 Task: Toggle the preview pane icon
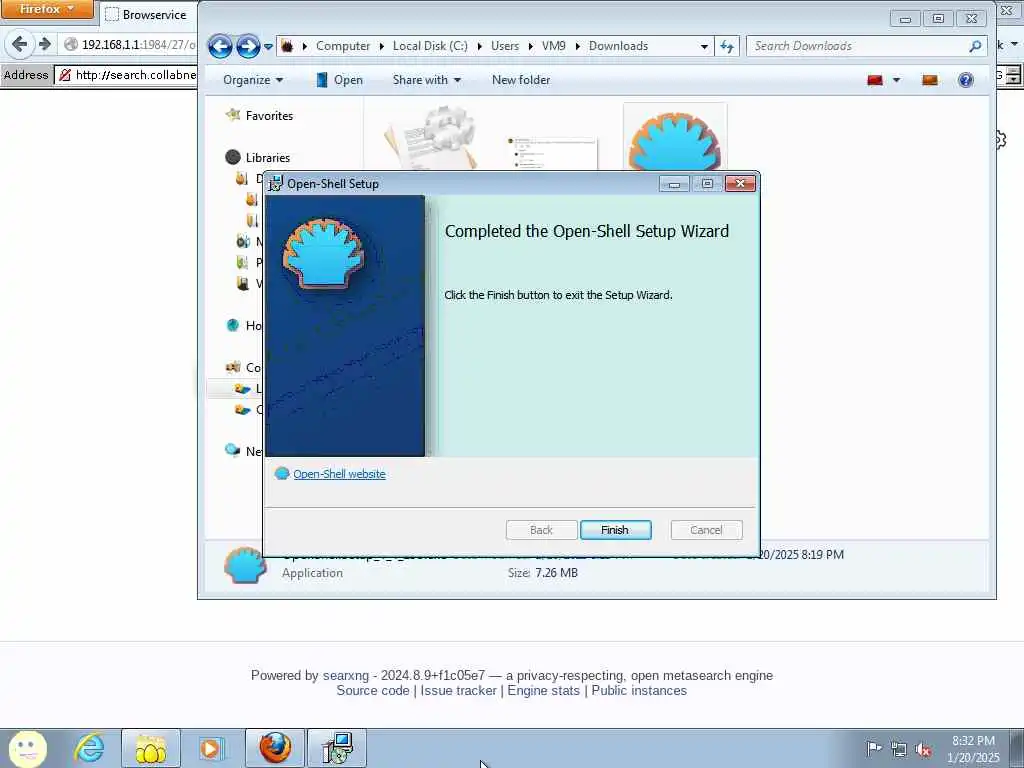click(x=929, y=80)
